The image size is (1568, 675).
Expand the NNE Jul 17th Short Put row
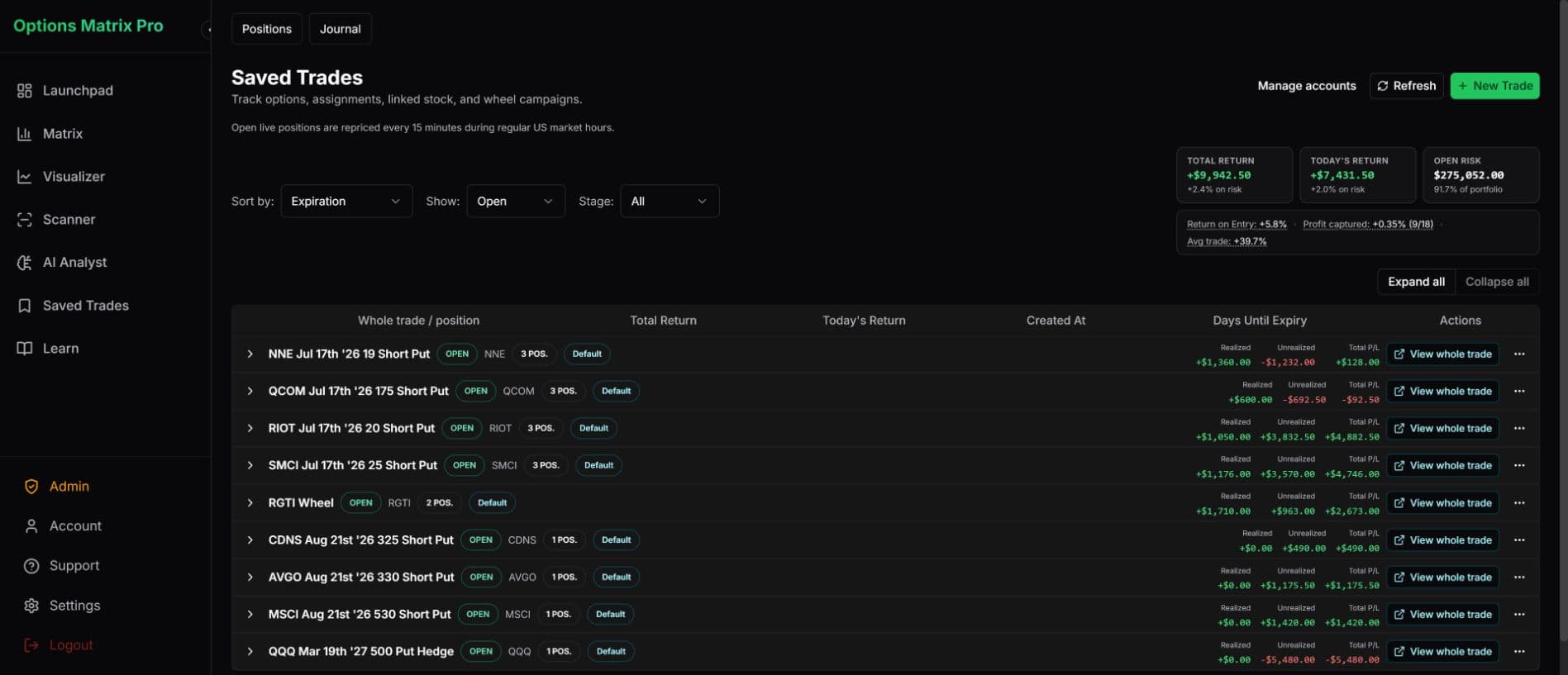pos(250,354)
